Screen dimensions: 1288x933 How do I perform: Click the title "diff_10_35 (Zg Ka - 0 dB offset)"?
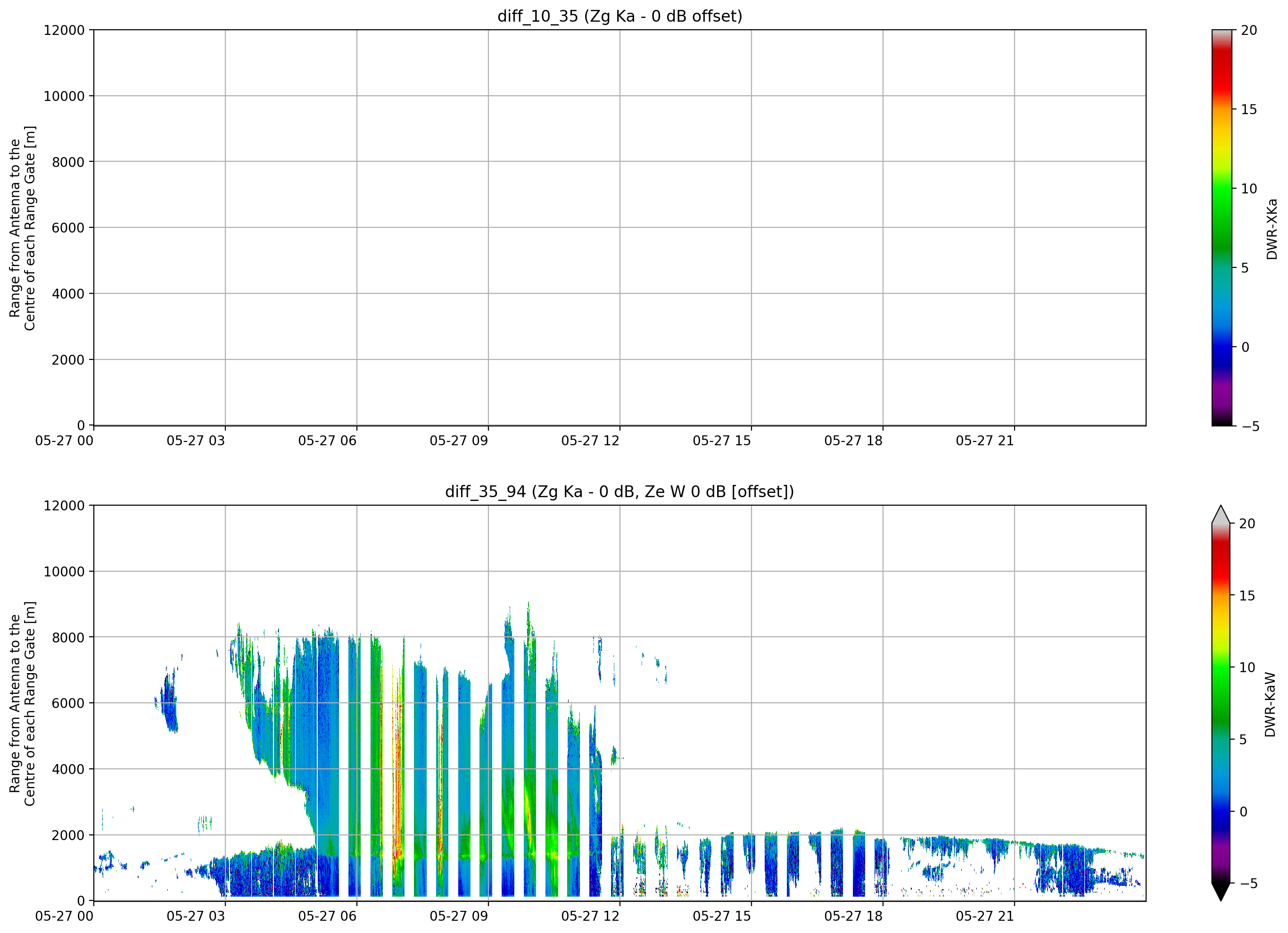(x=619, y=16)
